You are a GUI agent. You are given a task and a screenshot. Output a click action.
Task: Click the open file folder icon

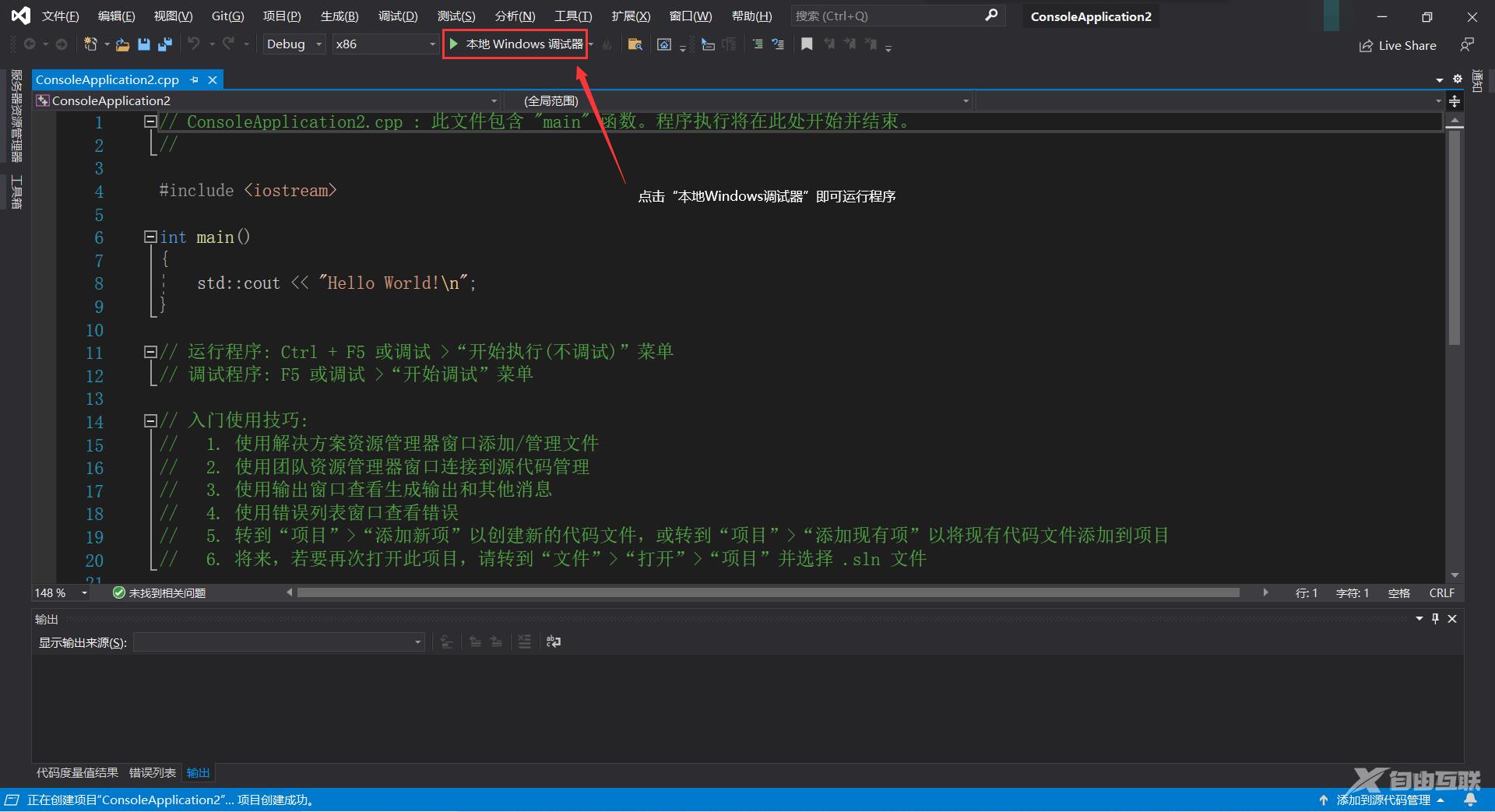(x=122, y=45)
